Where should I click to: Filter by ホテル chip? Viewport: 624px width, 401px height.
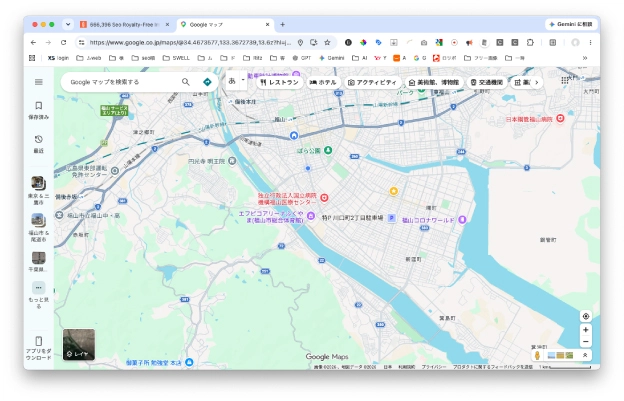tap(323, 82)
